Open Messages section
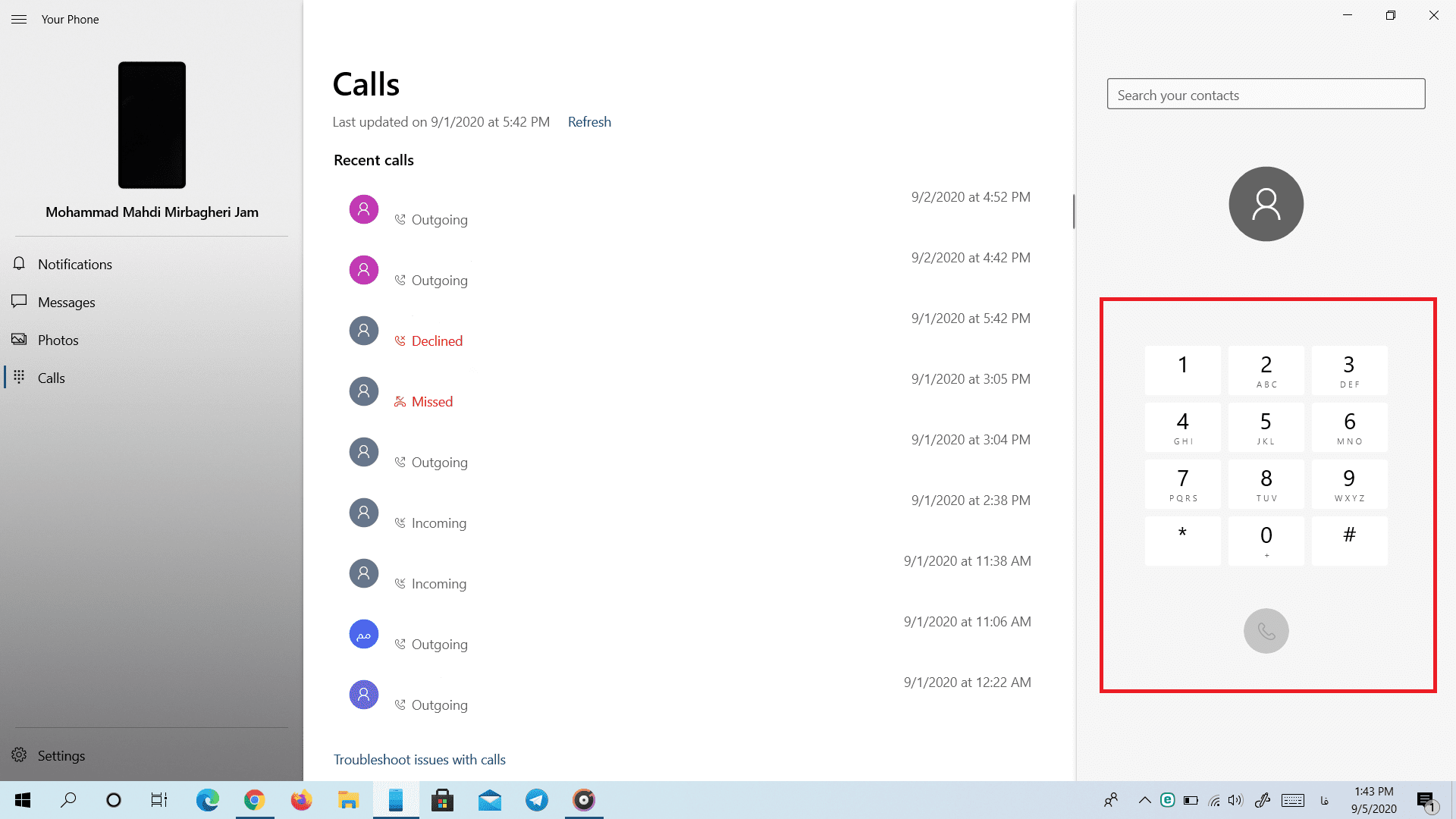 click(151, 302)
